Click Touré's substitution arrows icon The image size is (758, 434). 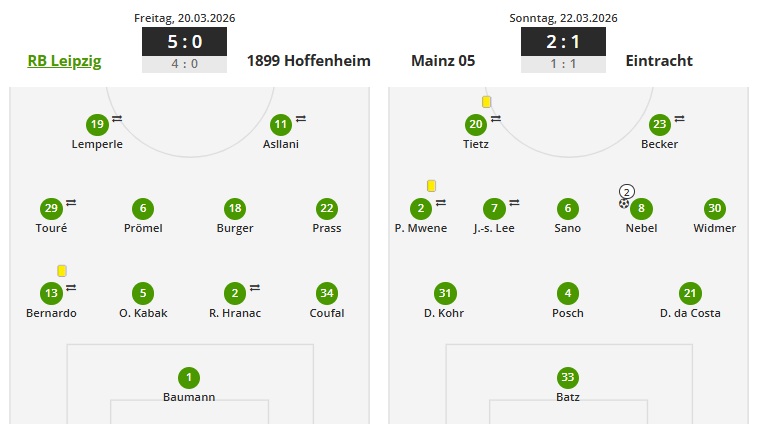pos(71,203)
